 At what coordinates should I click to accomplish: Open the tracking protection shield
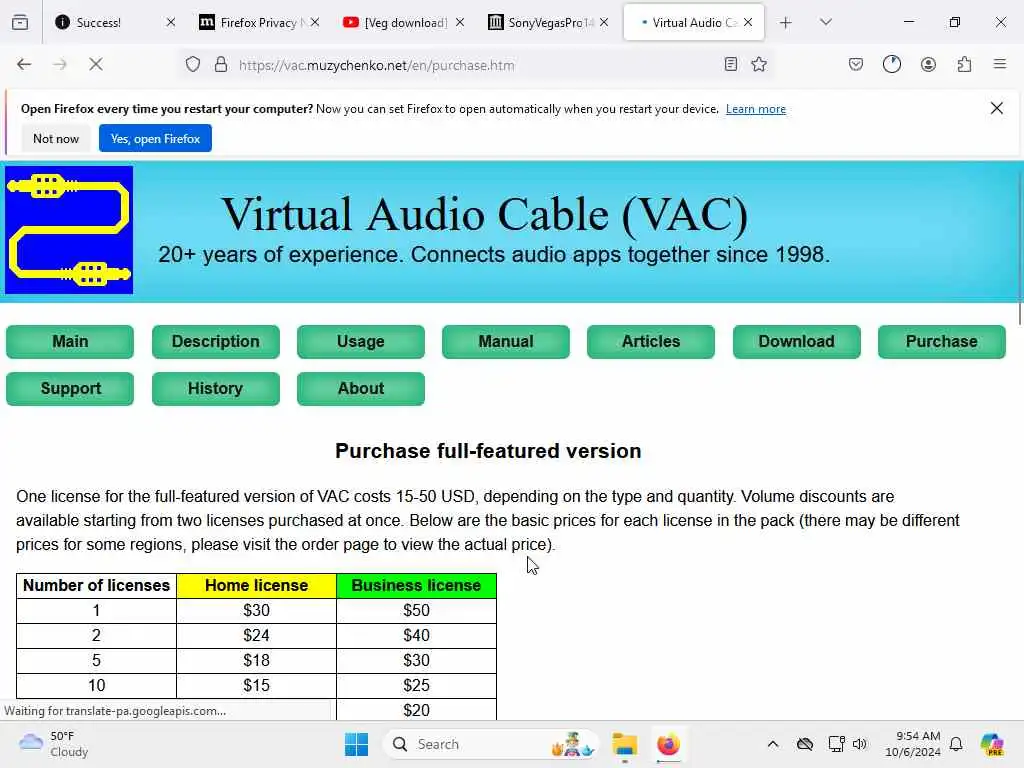coord(193,64)
